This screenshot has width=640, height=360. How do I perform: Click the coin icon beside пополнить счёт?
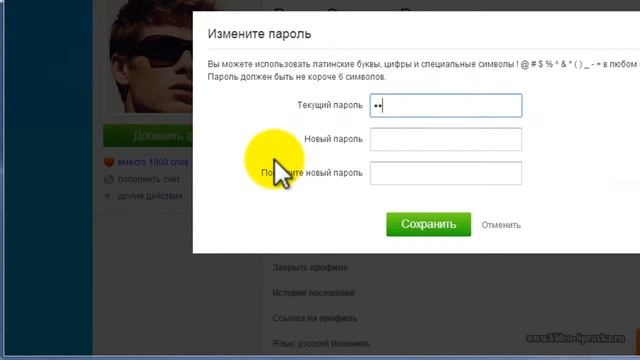[x=109, y=179]
